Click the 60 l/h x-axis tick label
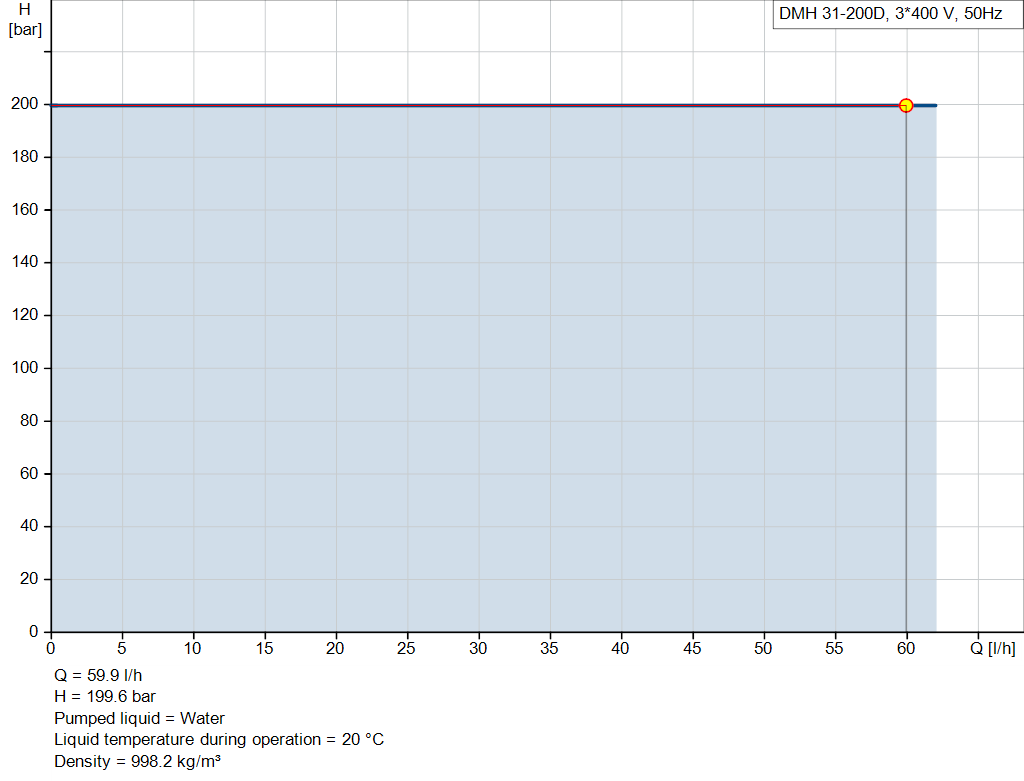Viewport: 1024px width, 781px height. [x=906, y=648]
